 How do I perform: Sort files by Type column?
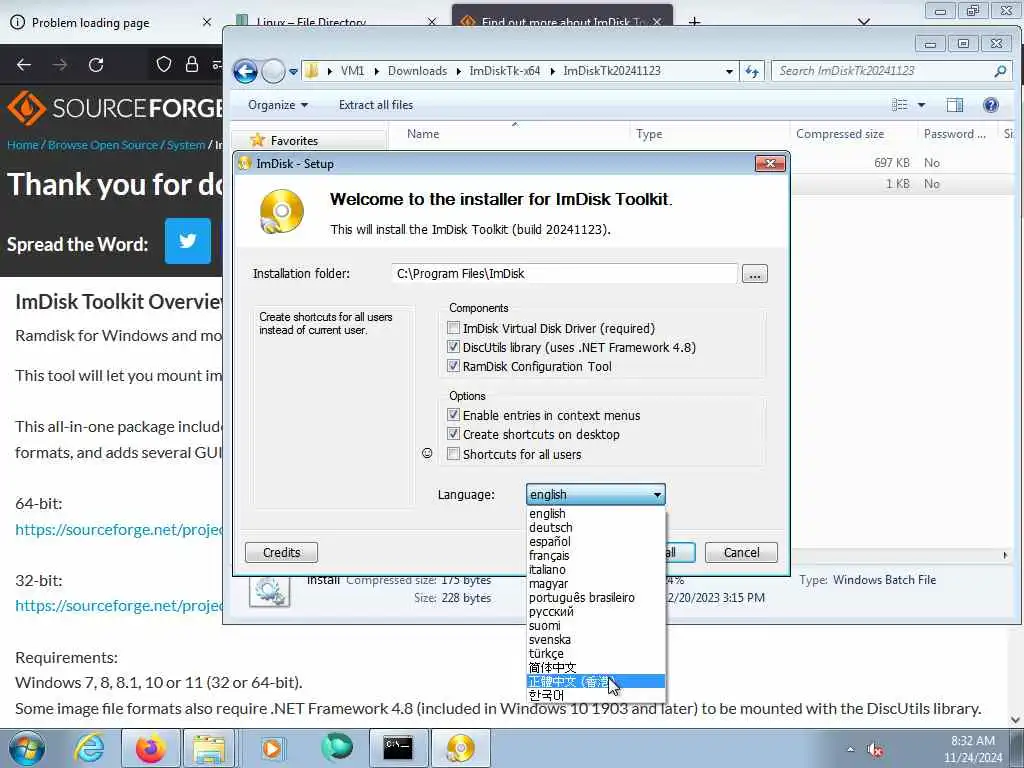[649, 134]
